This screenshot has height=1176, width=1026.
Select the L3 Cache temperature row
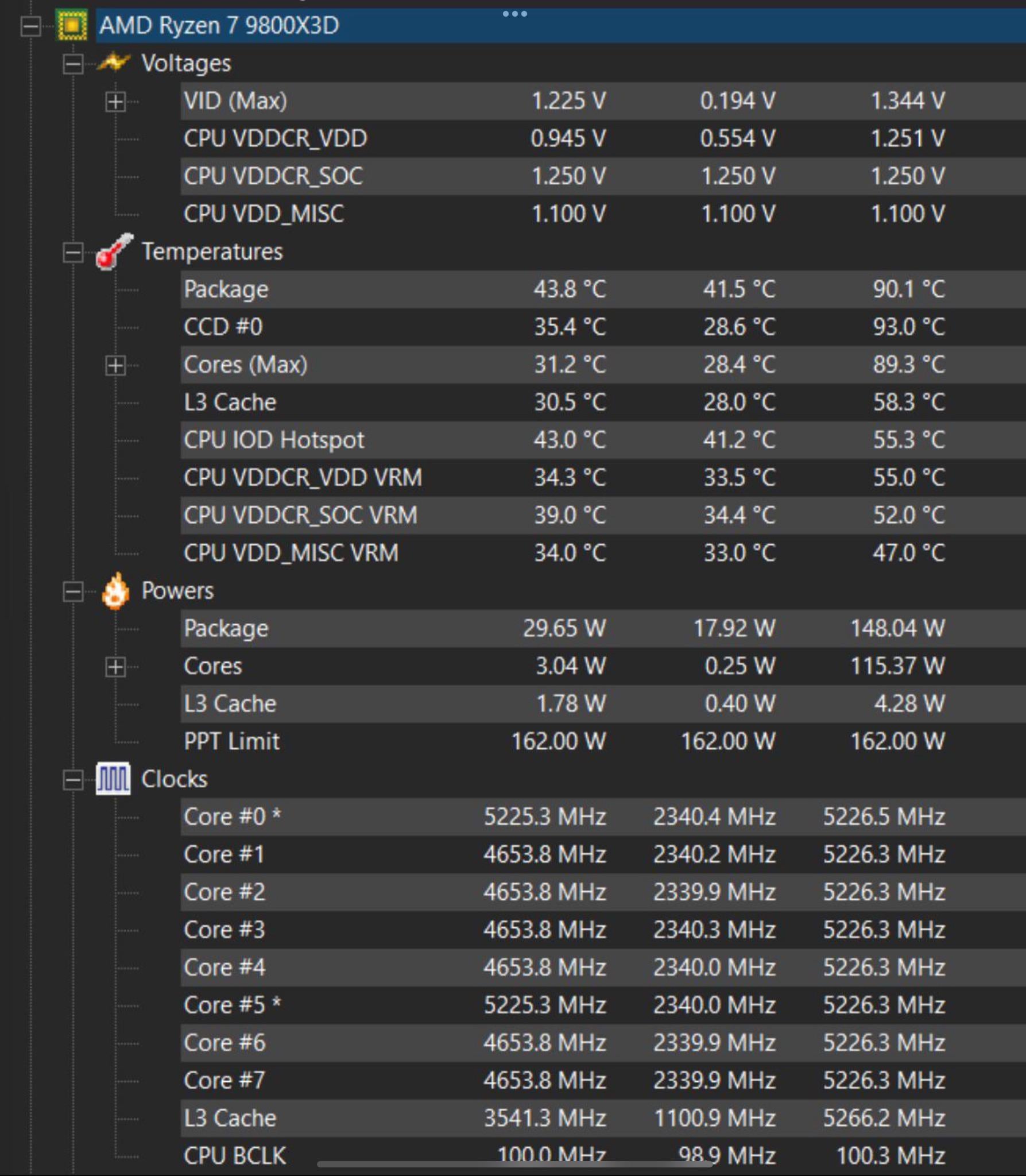tap(603, 402)
